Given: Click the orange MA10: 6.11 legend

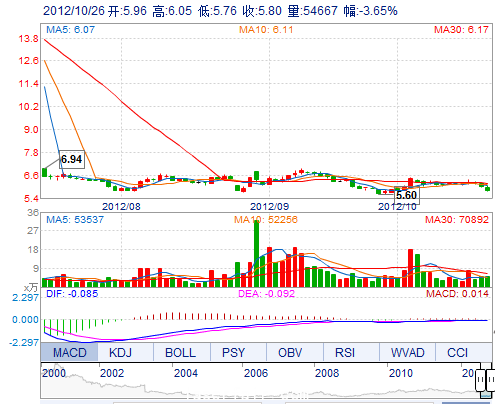Looking at the screenshot, I should click(266, 30).
